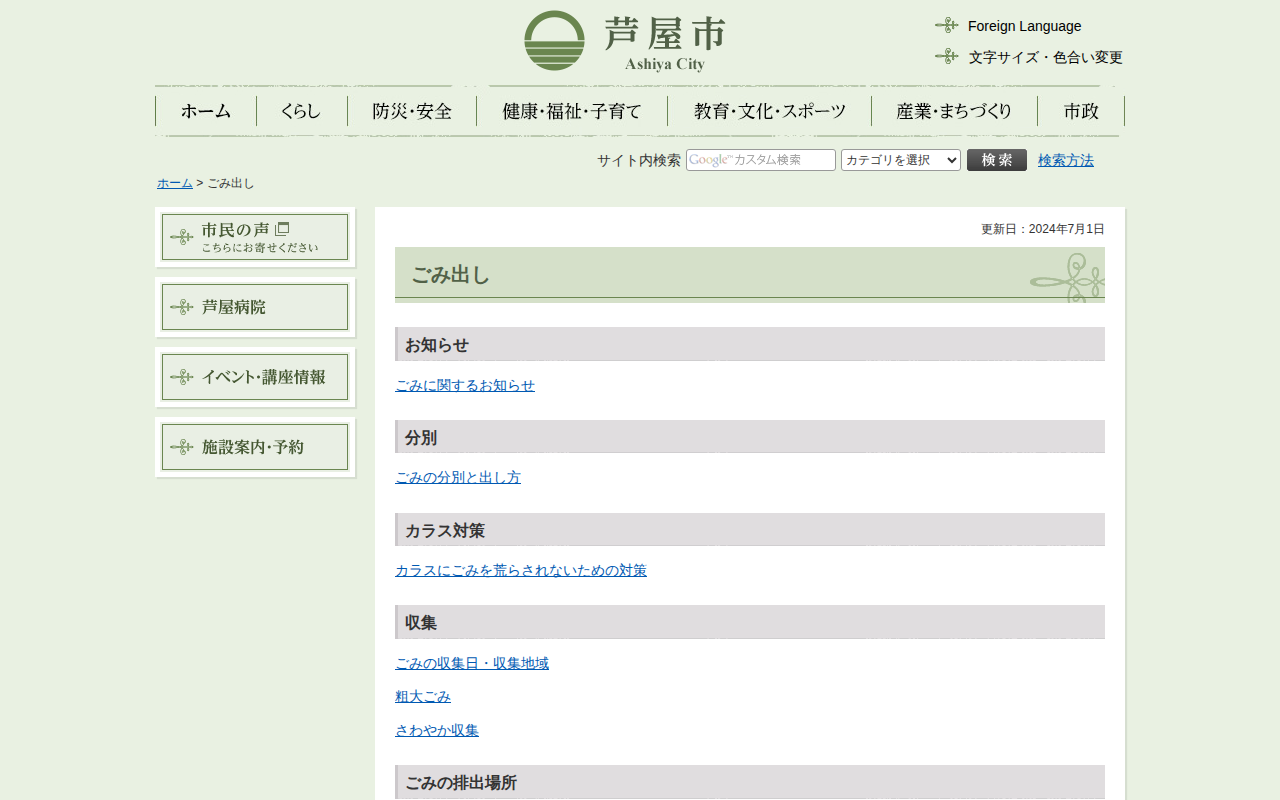Open the 粗大ごみ link
The image size is (1280, 800).
(x=423, y=697)
